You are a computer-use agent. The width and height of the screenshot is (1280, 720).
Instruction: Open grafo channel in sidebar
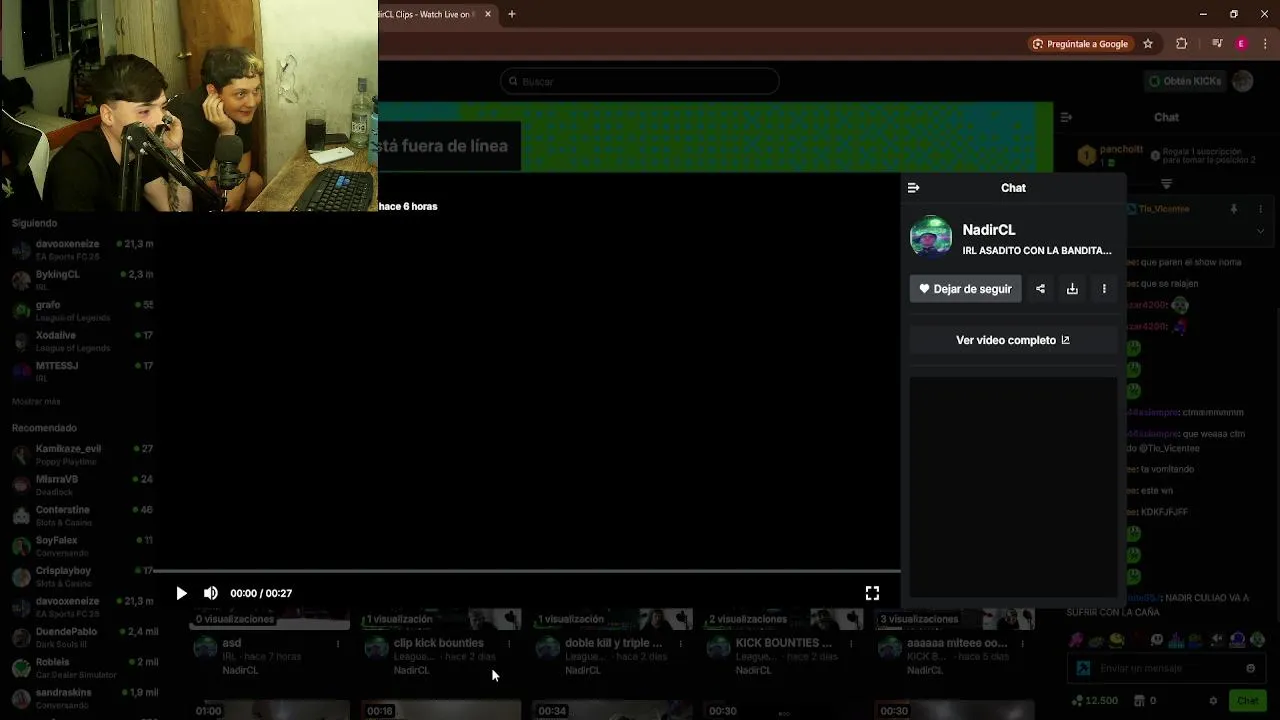83,310
